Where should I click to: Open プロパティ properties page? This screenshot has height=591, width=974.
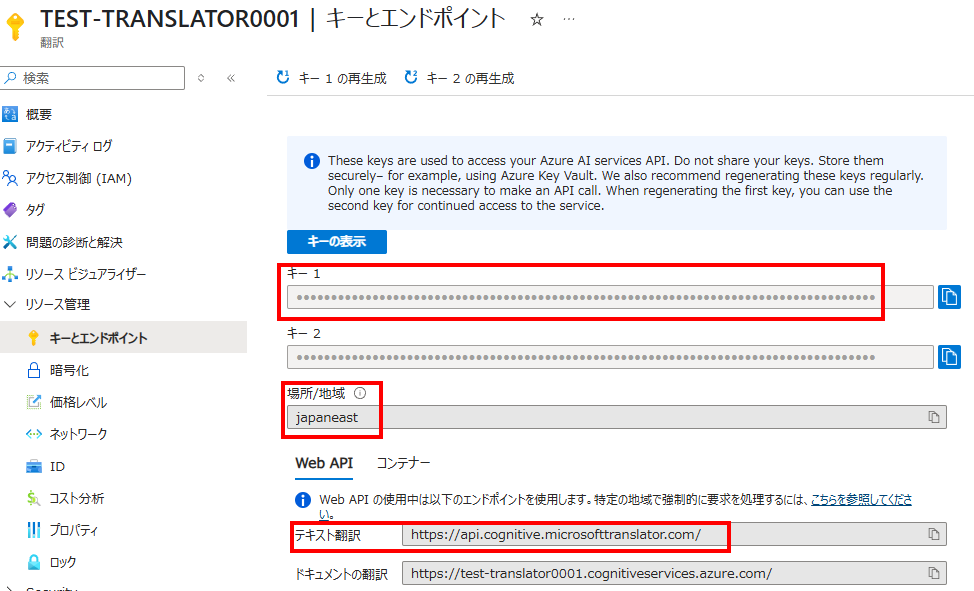tap(74, 530)
